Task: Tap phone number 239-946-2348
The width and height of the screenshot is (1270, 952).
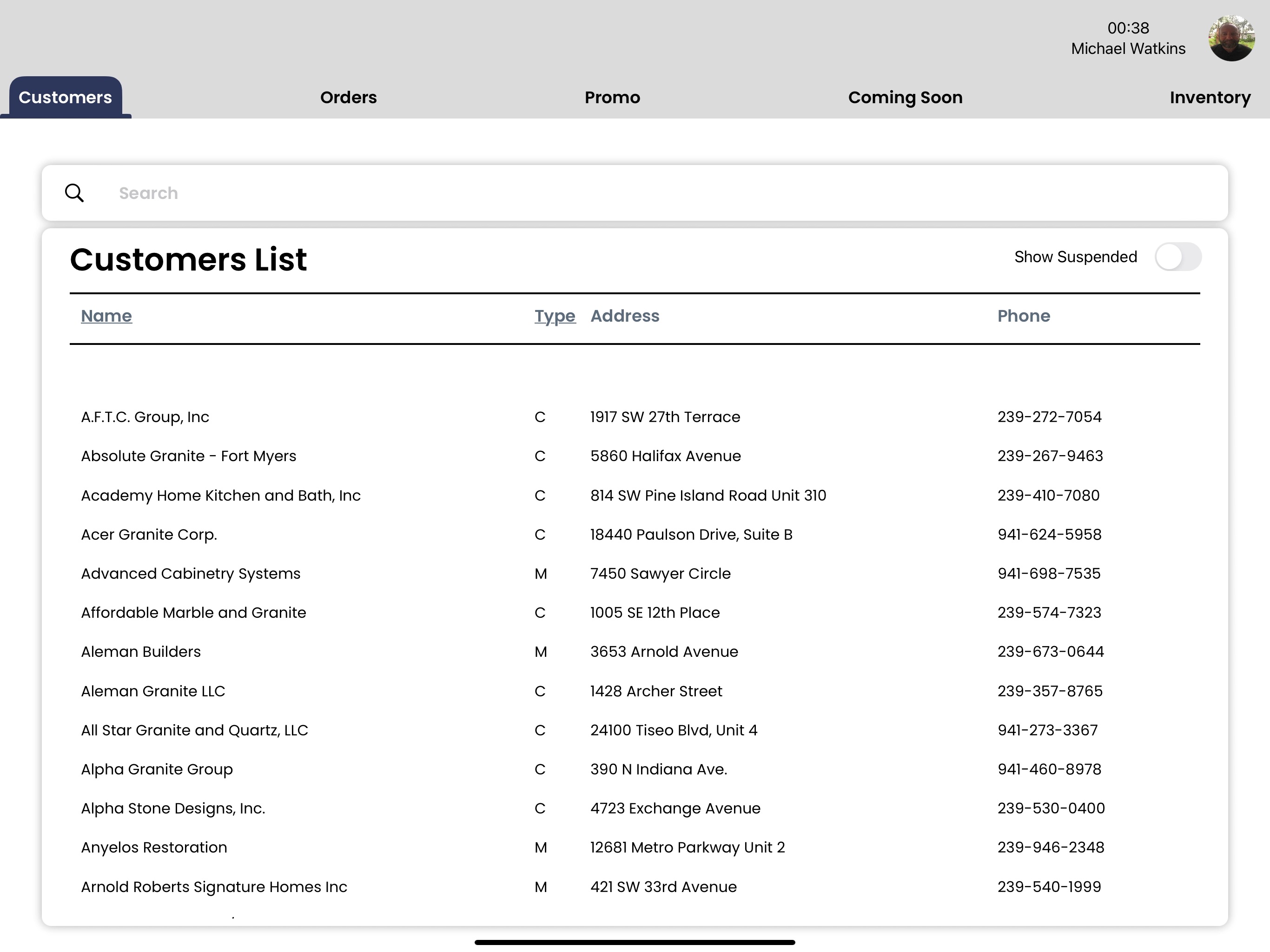Action: pos(1050,847)
